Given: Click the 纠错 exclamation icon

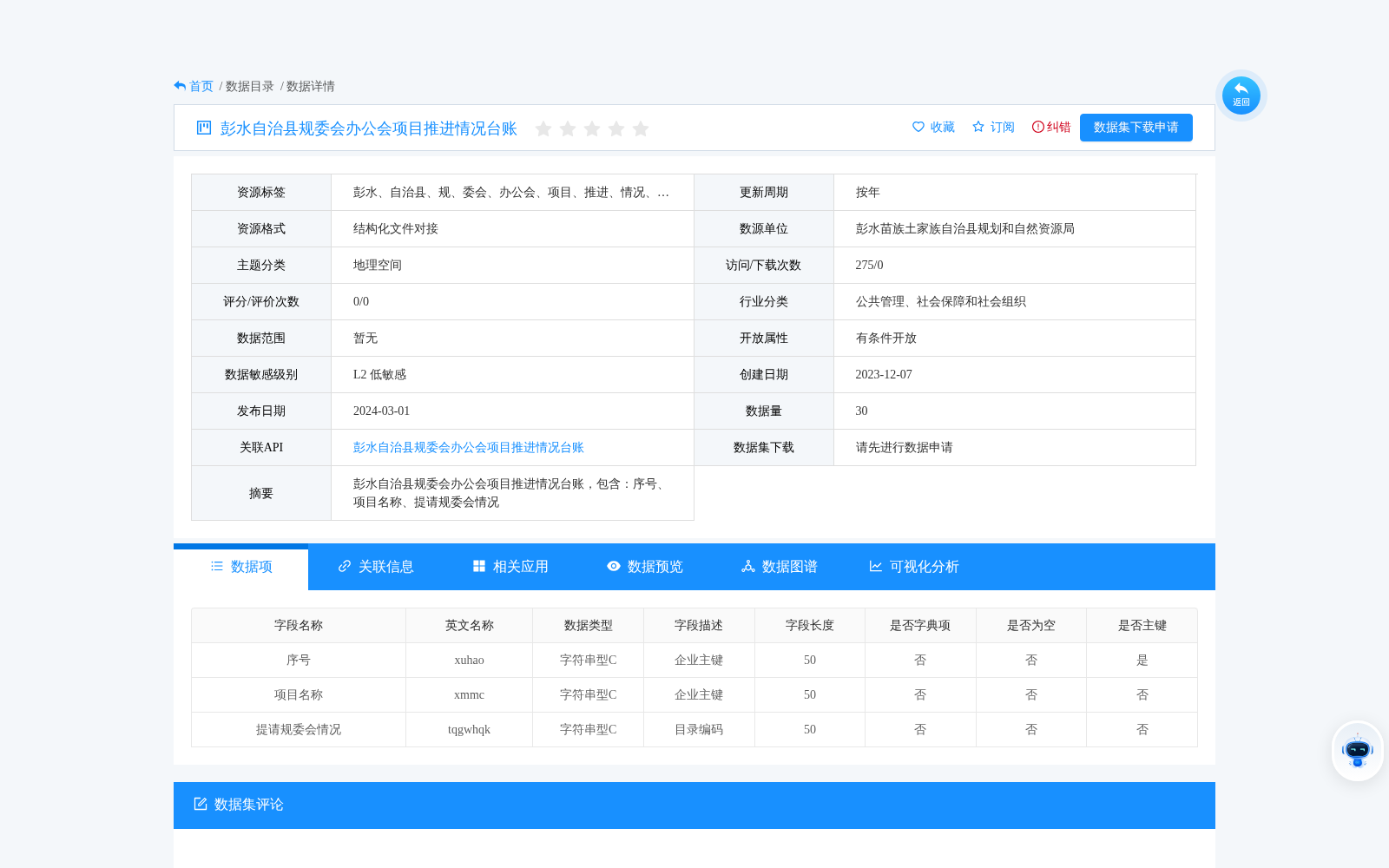Looking at the screenshot, I should click(1038, 127).
